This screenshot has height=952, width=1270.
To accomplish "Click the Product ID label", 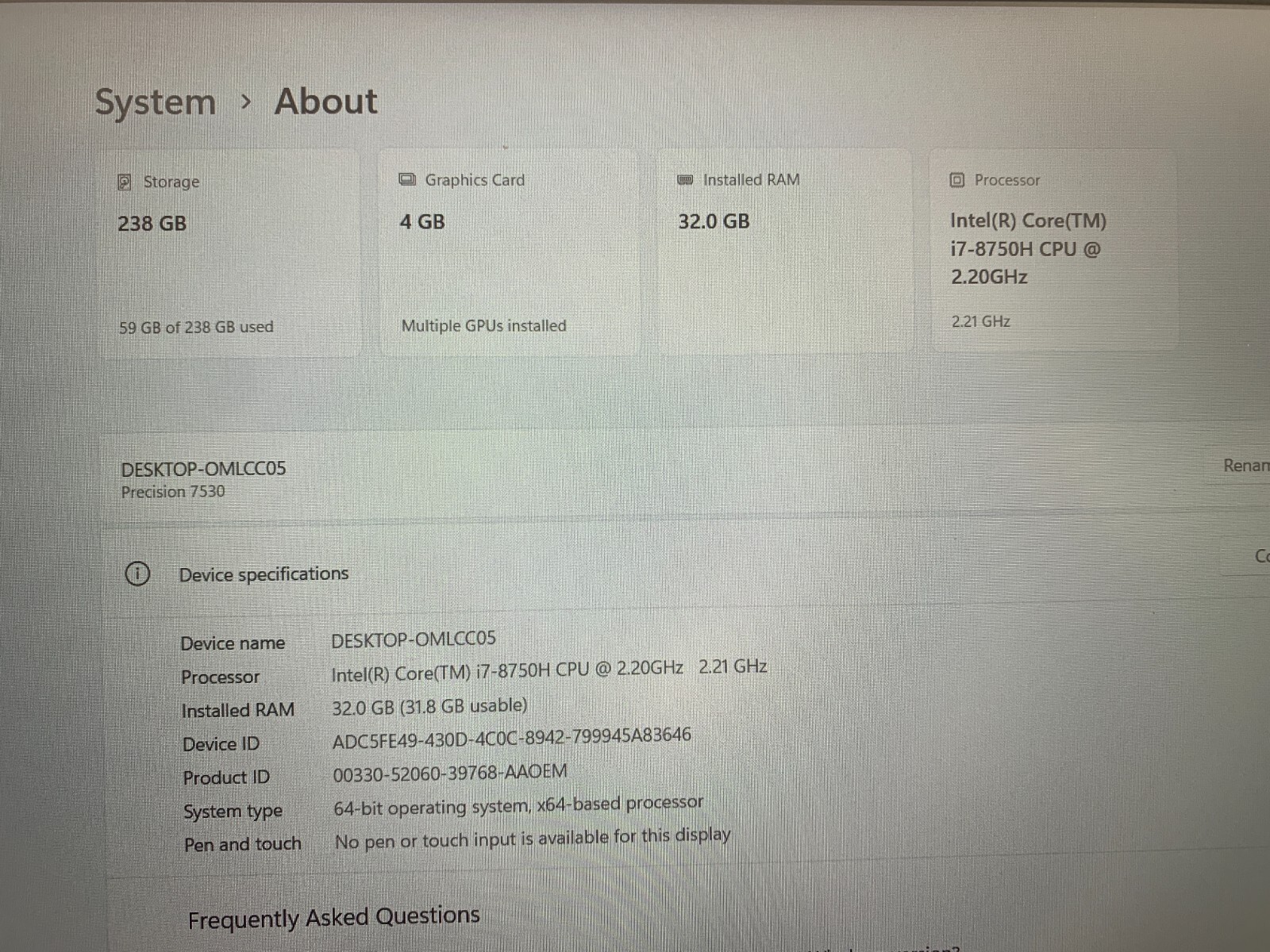I will 226,778.
